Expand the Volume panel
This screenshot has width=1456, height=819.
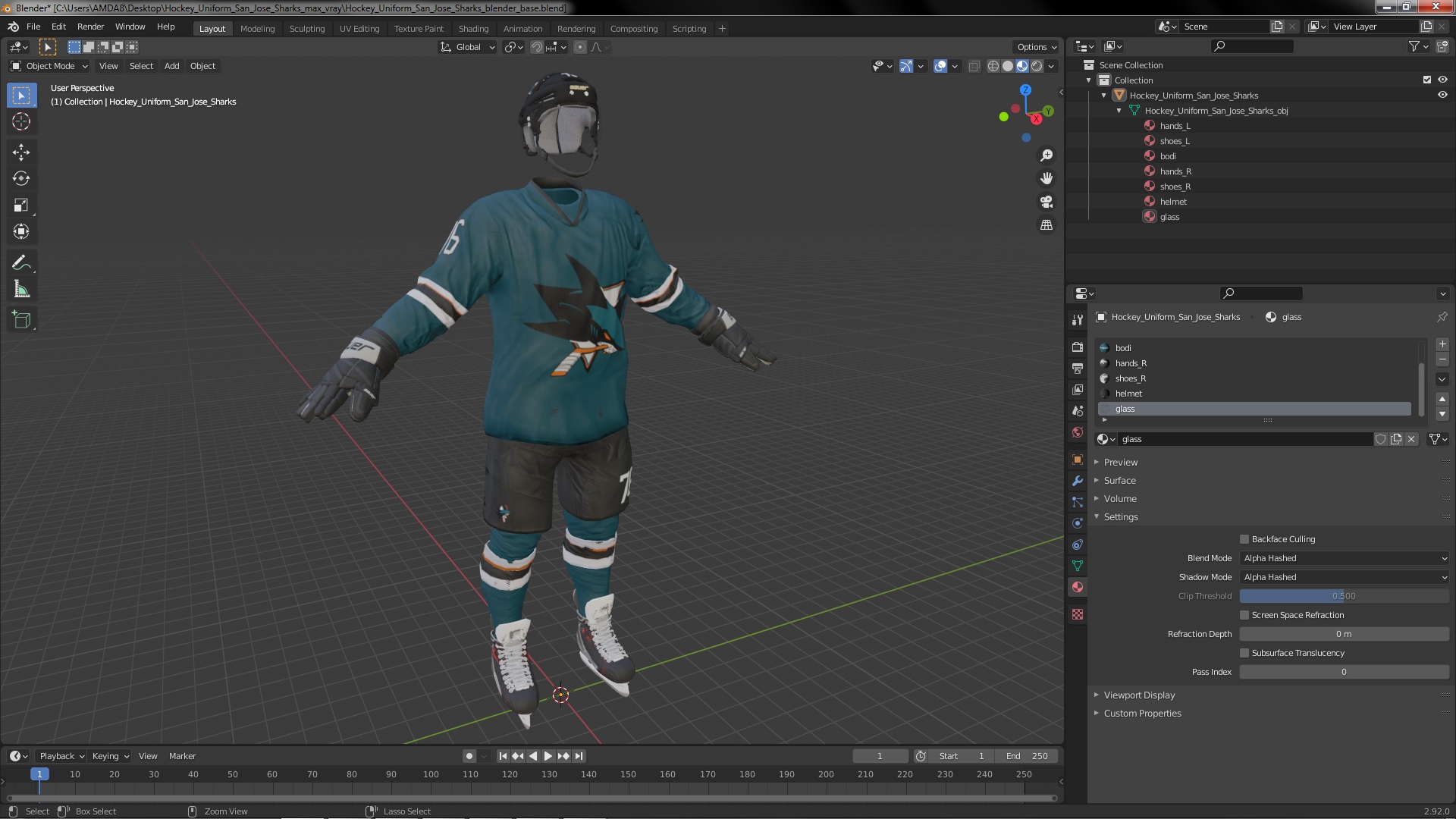[1119, 499]
